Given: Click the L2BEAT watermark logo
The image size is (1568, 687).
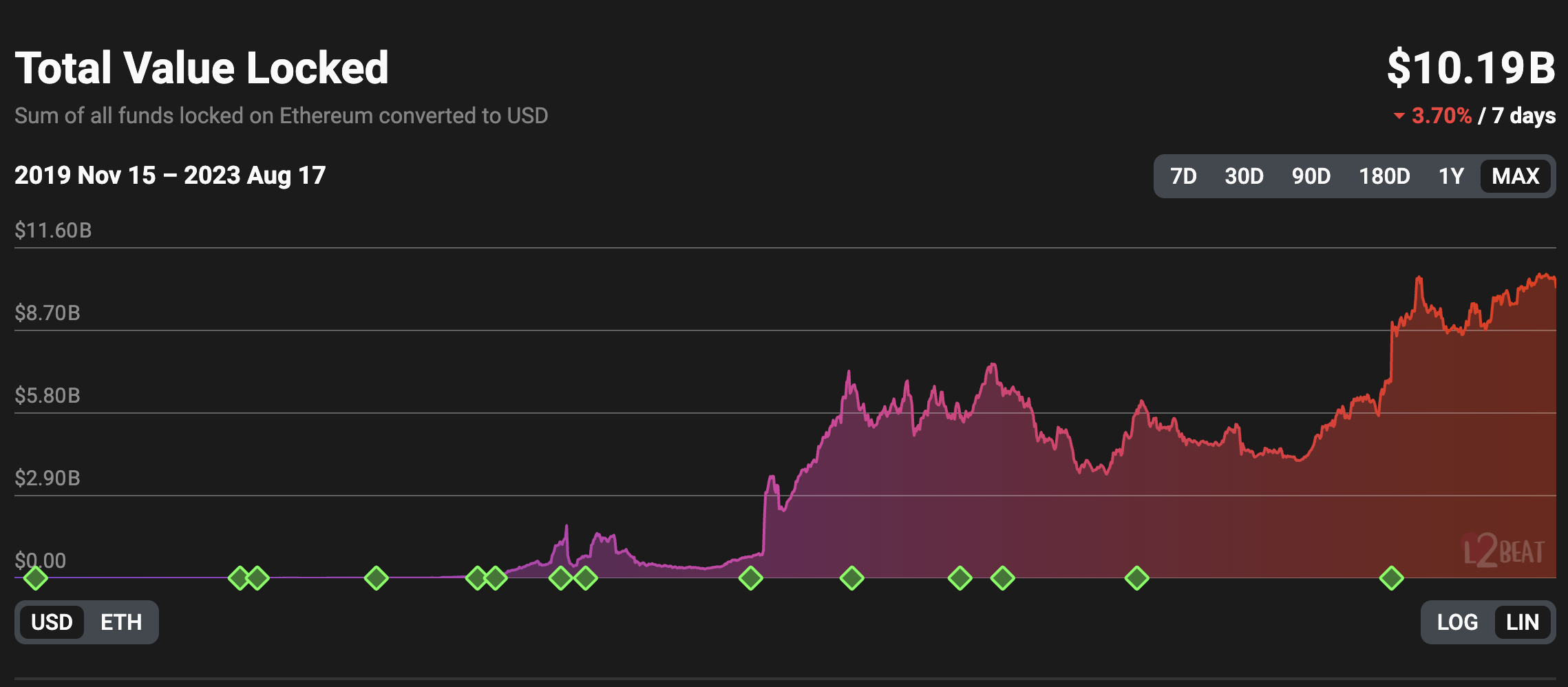Looking at the screenshot, I should point(1503,551).
